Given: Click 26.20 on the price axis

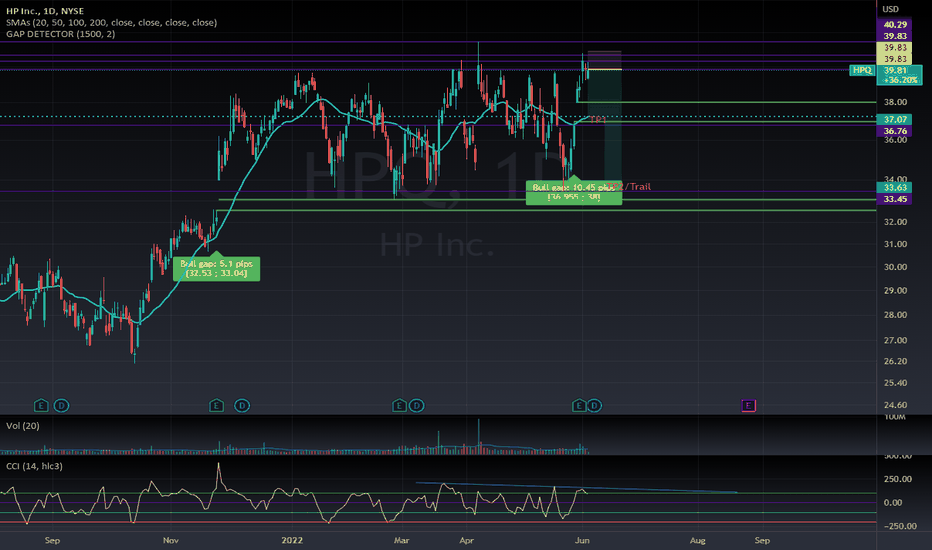Looking at the screenshot, I should click(895, 362).
